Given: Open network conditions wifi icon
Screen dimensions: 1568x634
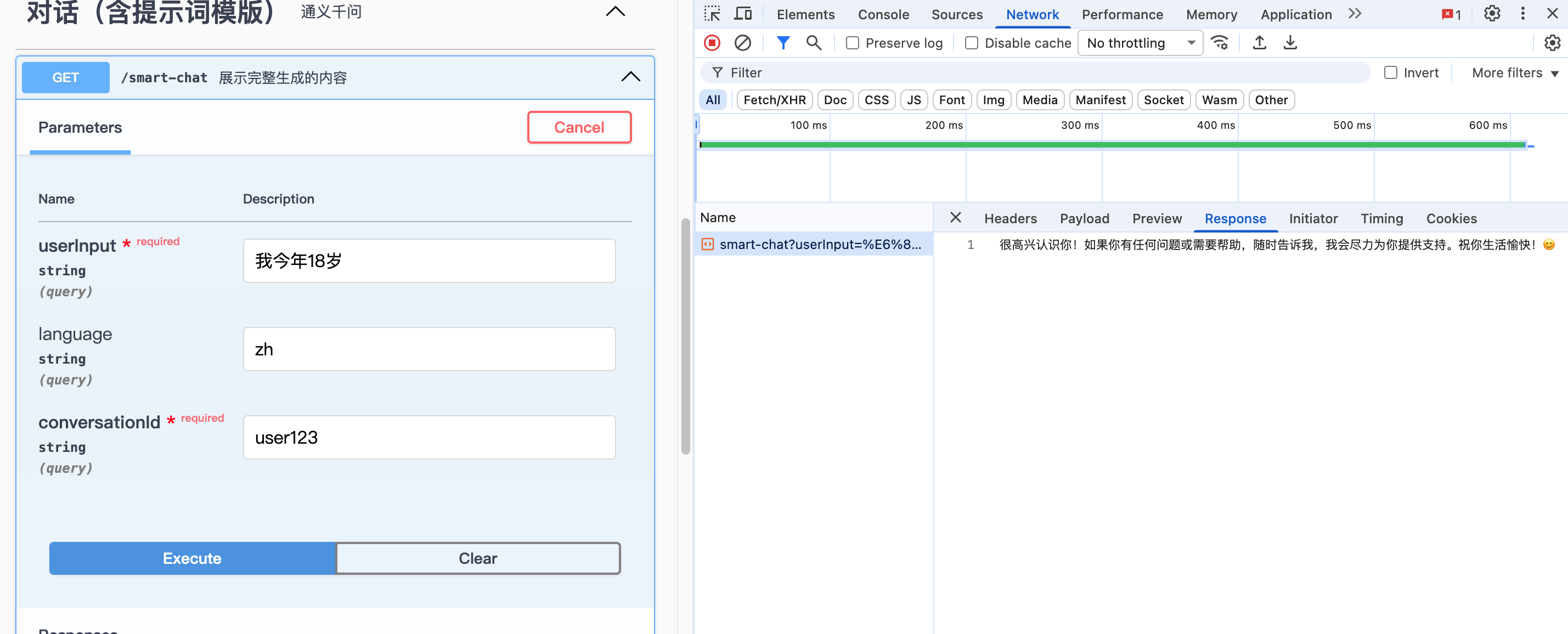Looking at the screenshot, I should coord(1220,43).
